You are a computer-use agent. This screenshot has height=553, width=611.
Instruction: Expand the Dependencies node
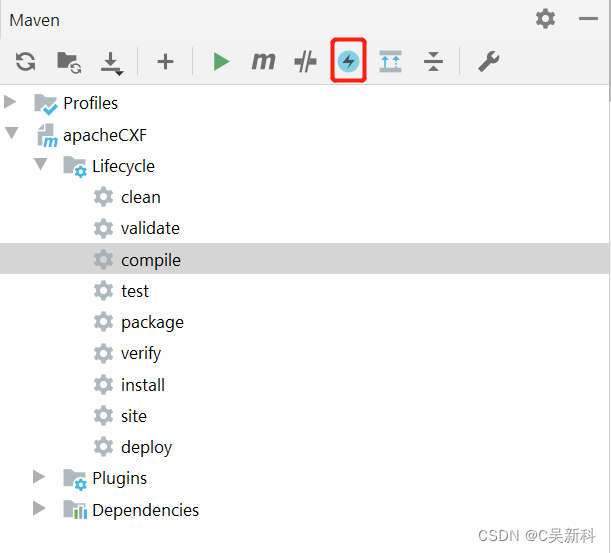[39, 508]
